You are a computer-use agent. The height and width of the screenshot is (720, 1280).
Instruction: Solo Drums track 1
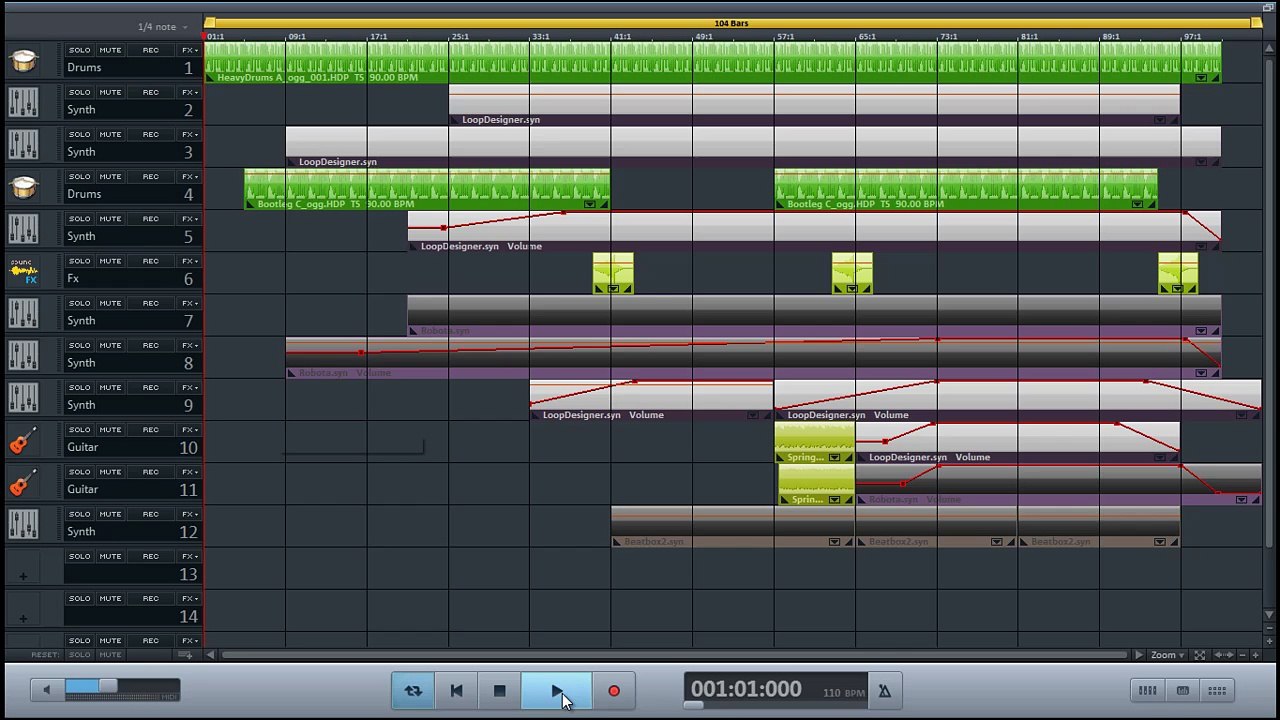(x=79, y=50)
